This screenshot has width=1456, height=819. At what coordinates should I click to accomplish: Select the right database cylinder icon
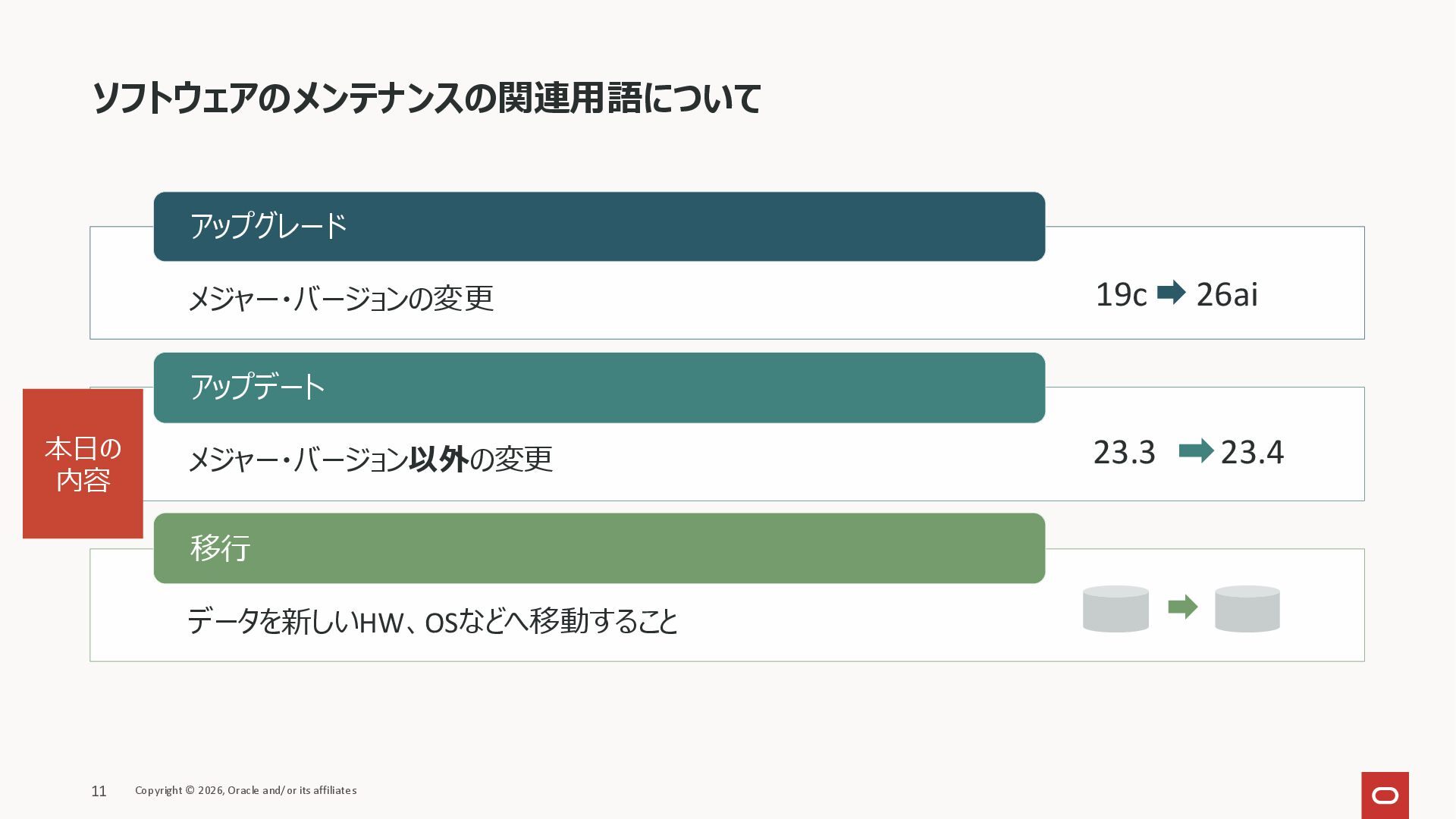point(1247,608)
